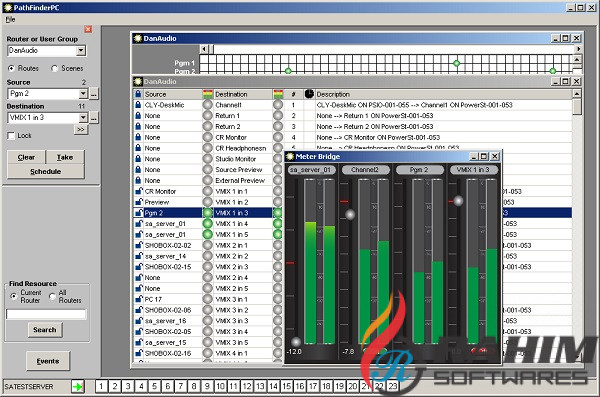Image resolution: width=600 pixels, height=397 pixels.
Task: Select the Return 2 destination row
Action: pyautogui.click(x=352, y=126)
